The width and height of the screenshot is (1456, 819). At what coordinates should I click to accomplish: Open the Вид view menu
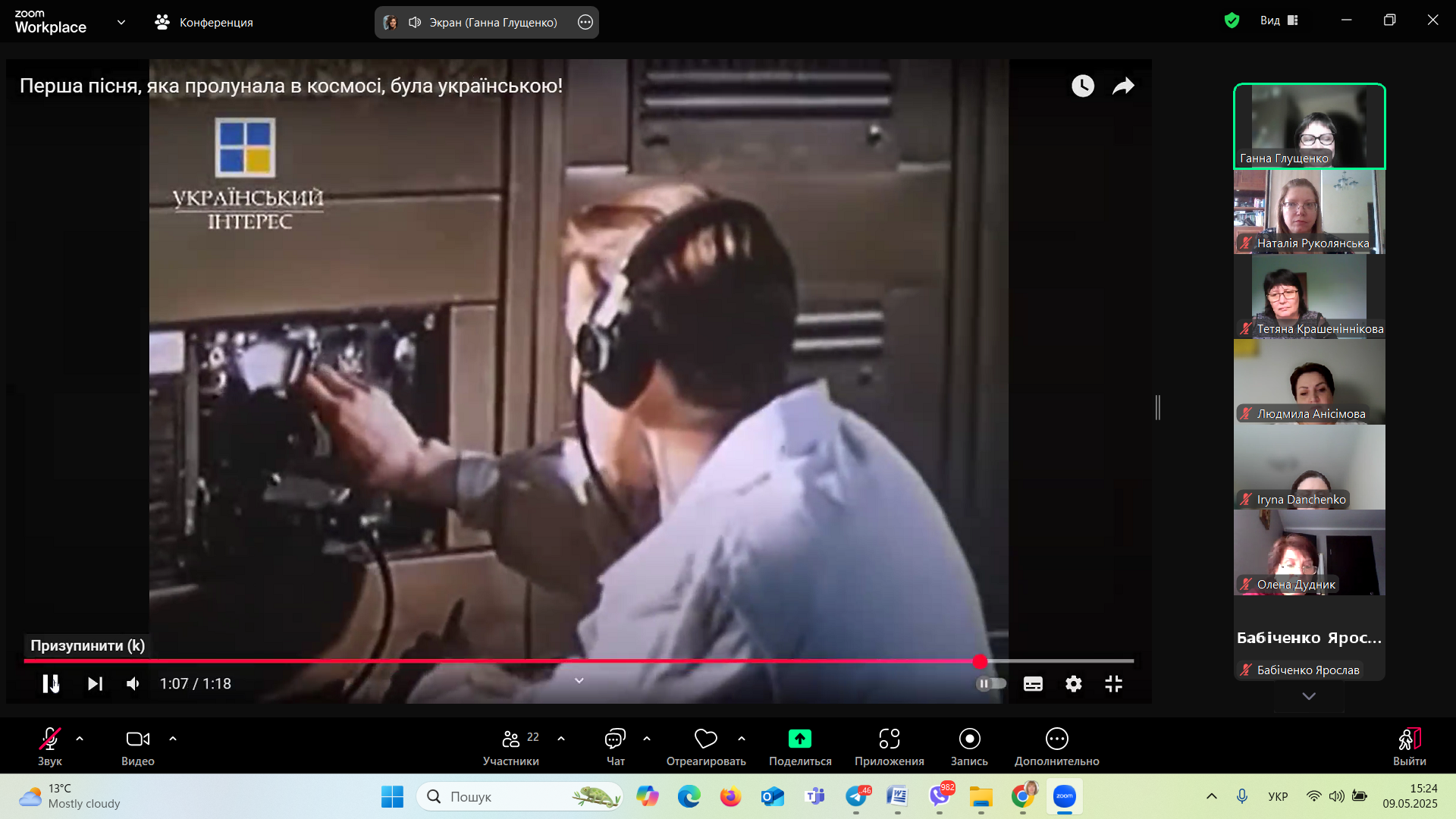click(x=1279, y=20)
